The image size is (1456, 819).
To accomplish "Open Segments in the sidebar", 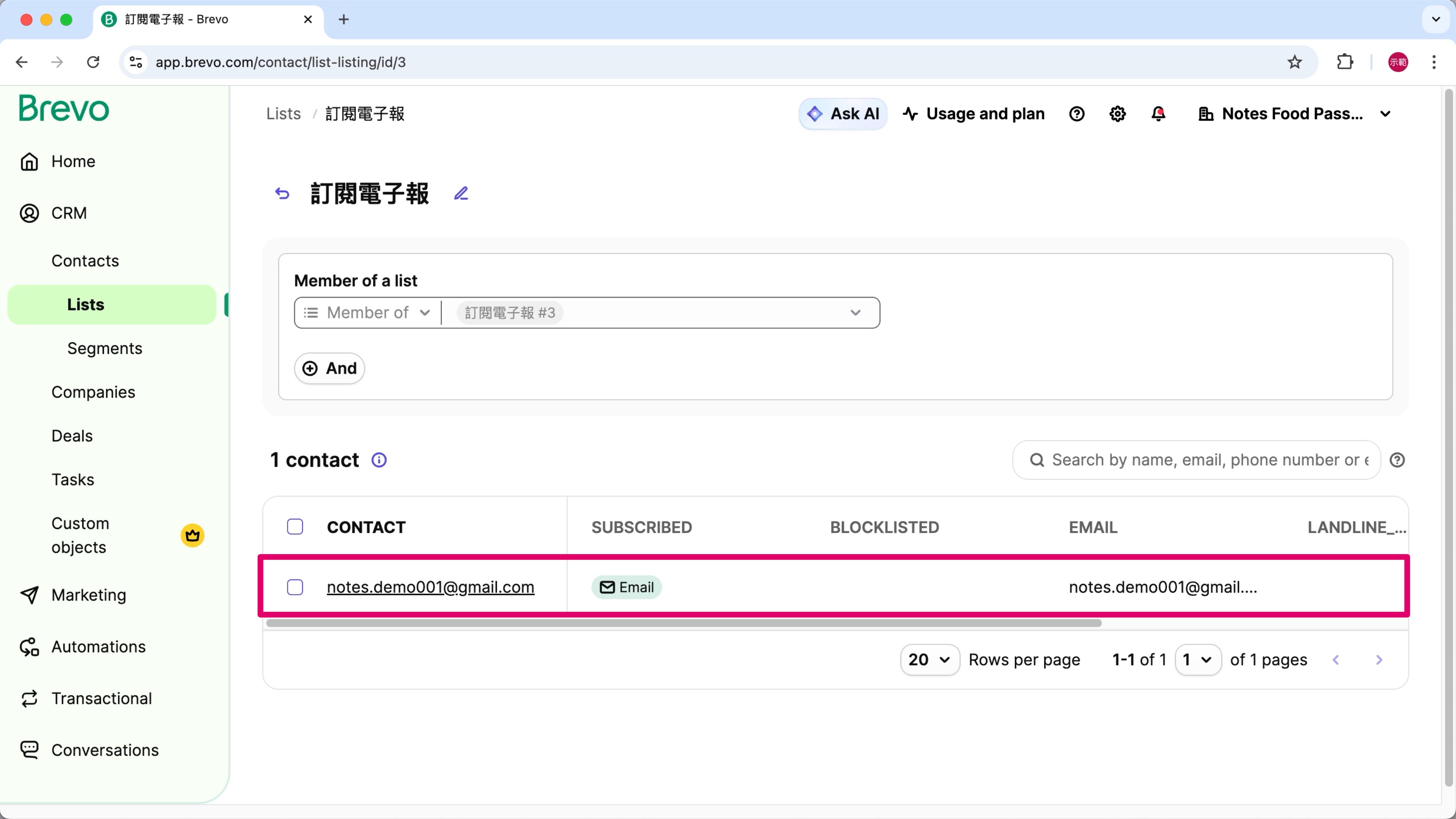I will (x=105, y=348).
